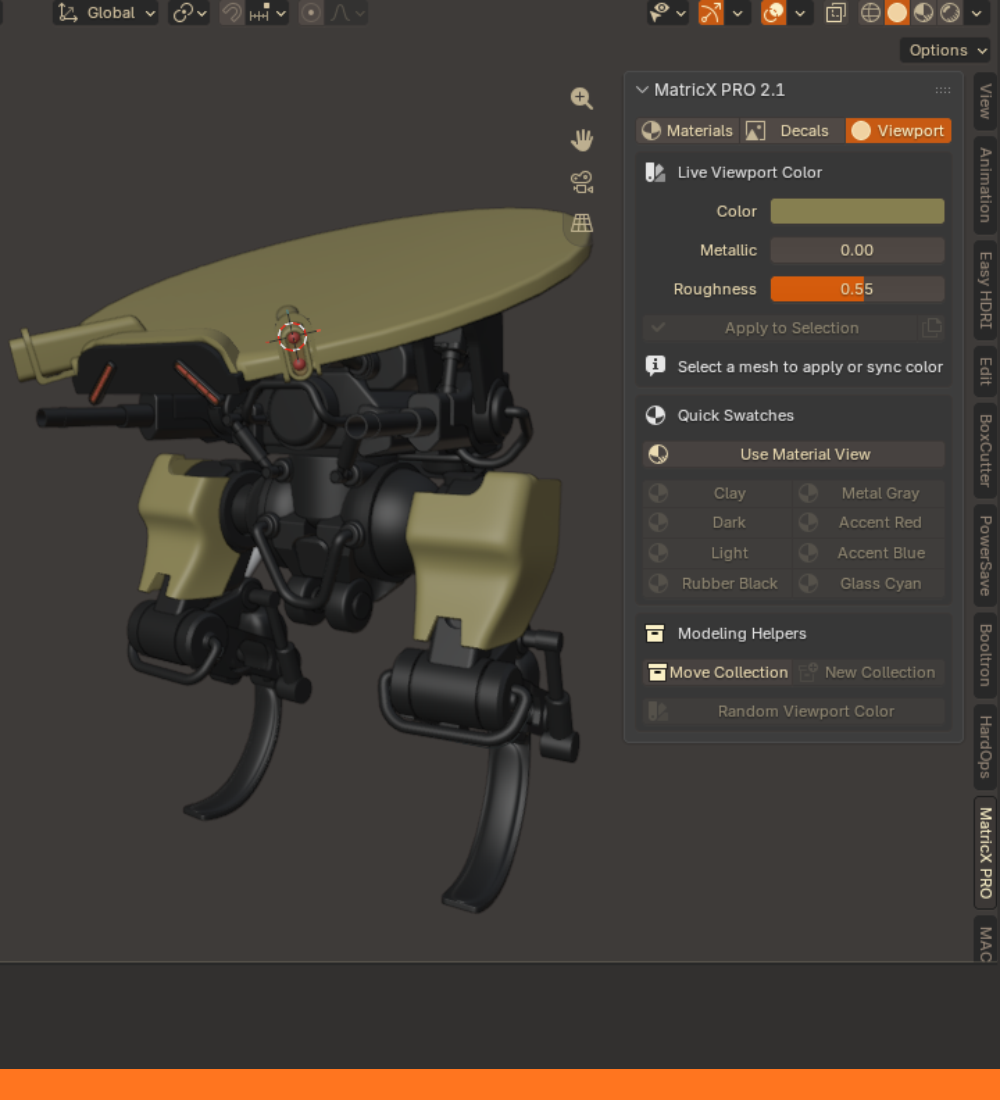Open the MatricX PRO sidebar tab
Image resolution: width=1000 pixels, height=1100 pixels.
pos(986,853)
